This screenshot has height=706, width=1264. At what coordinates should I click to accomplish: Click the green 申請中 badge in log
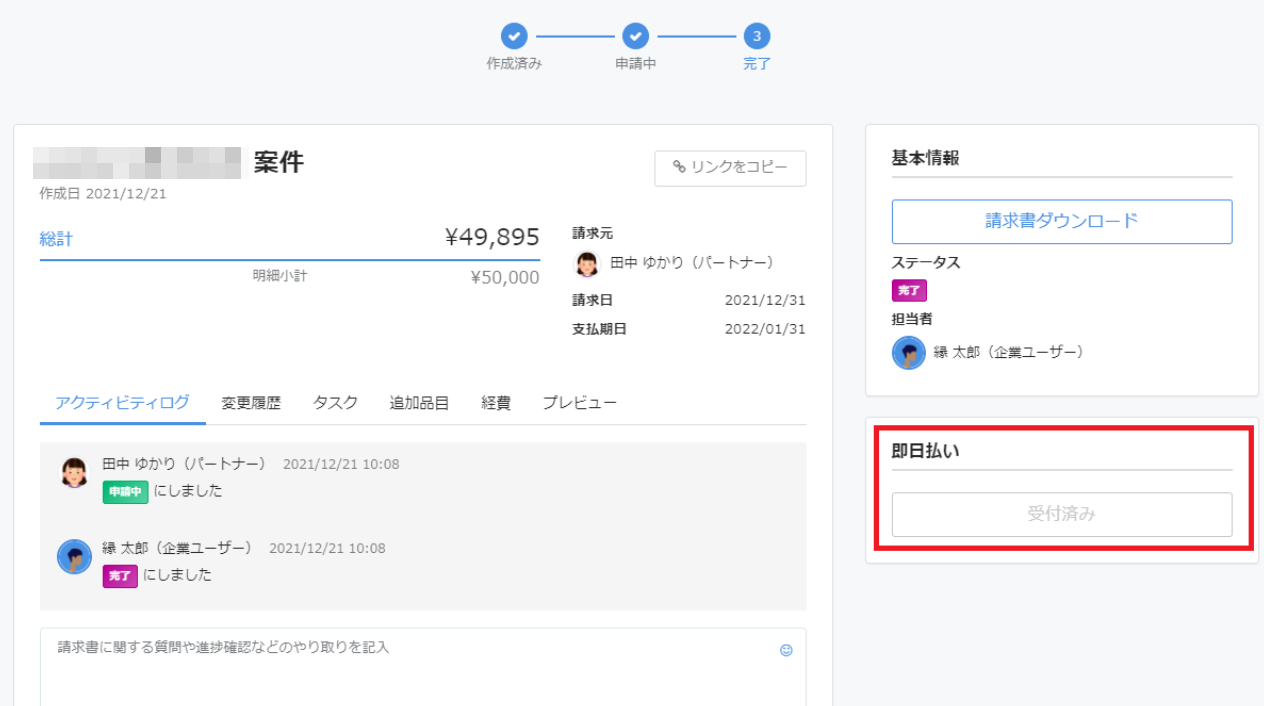pos(125,492)
